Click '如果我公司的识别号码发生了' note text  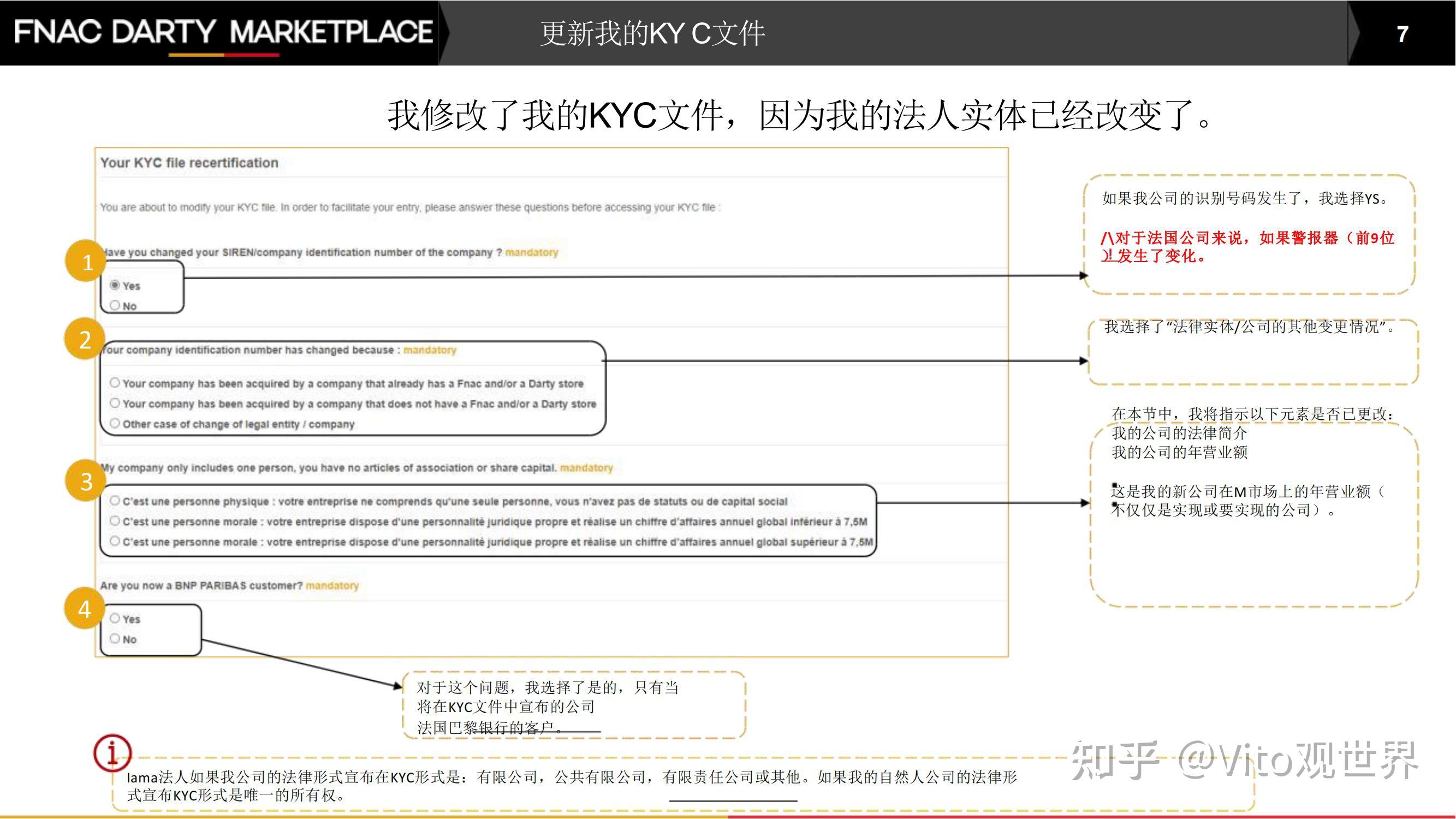(x=1246, y=198)
